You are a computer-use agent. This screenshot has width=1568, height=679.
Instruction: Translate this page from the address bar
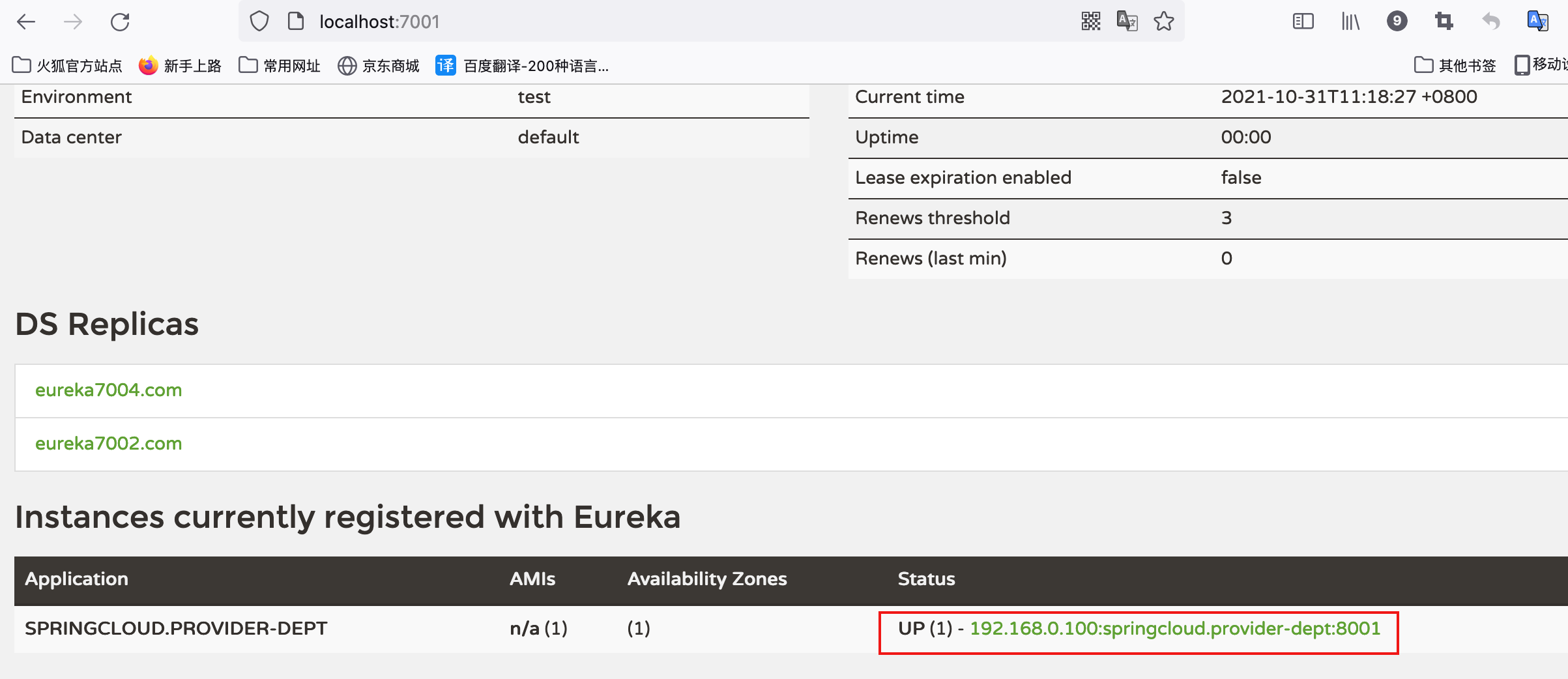point(1127,22)
